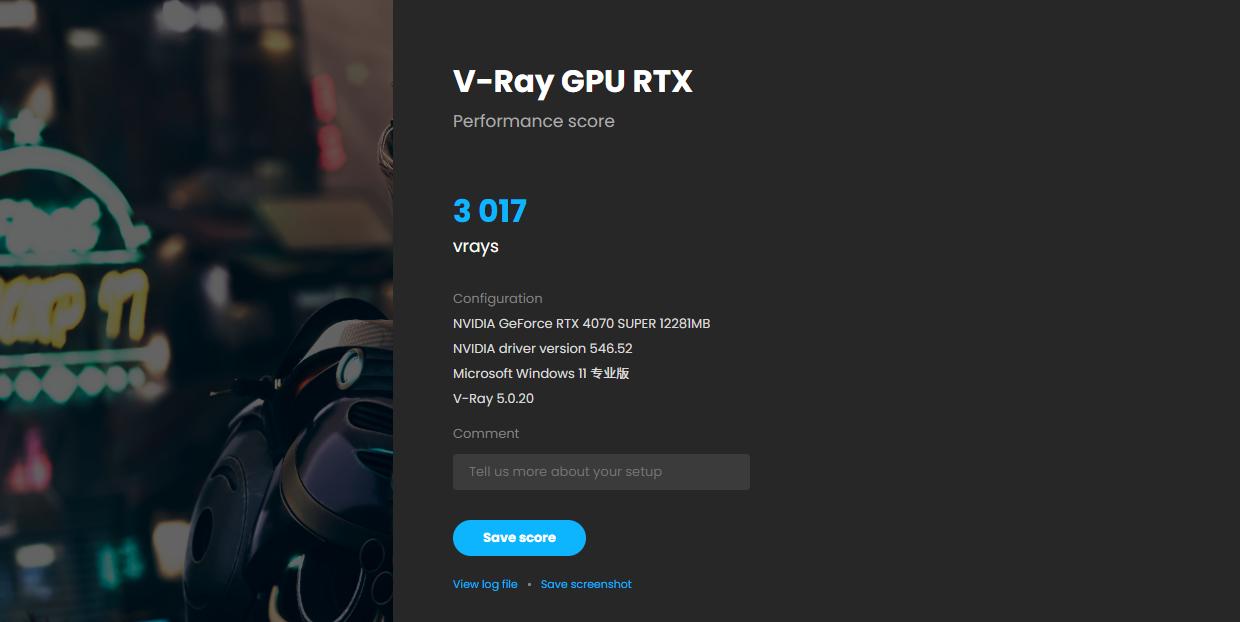Click the V-Ray GPU RTX heading
Screen dimensions: 1240x622
pos(573,81)
